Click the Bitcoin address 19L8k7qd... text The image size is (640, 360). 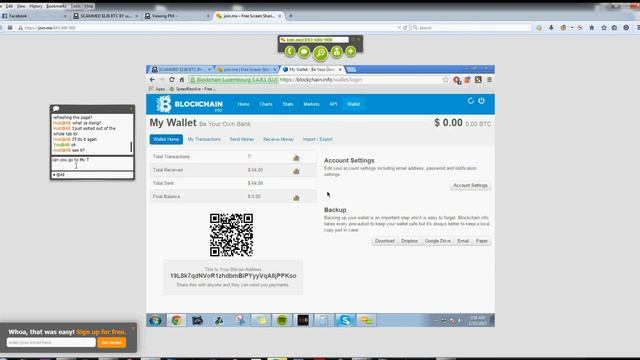click(233, 276)
